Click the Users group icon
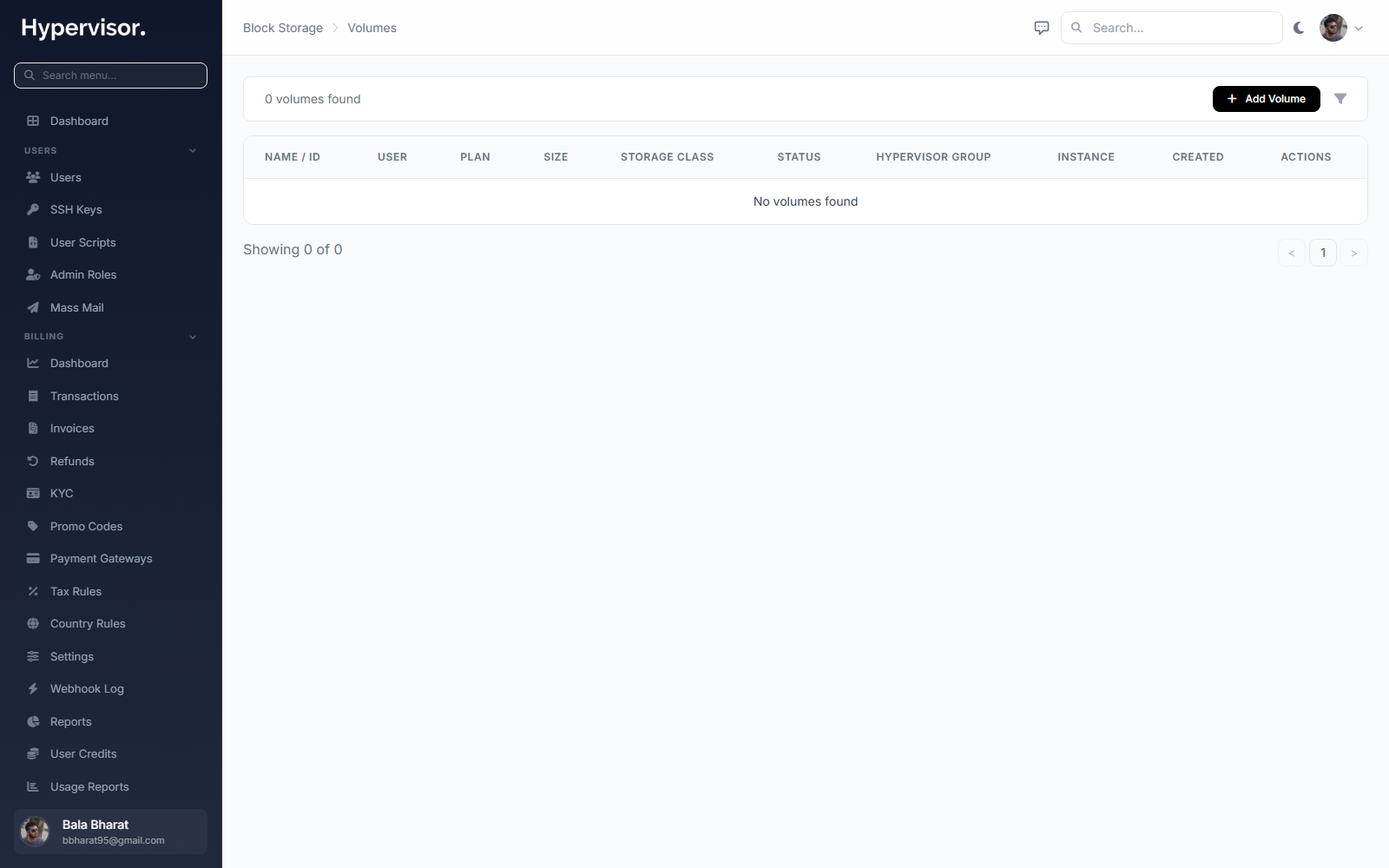 (x=33, y=177)
